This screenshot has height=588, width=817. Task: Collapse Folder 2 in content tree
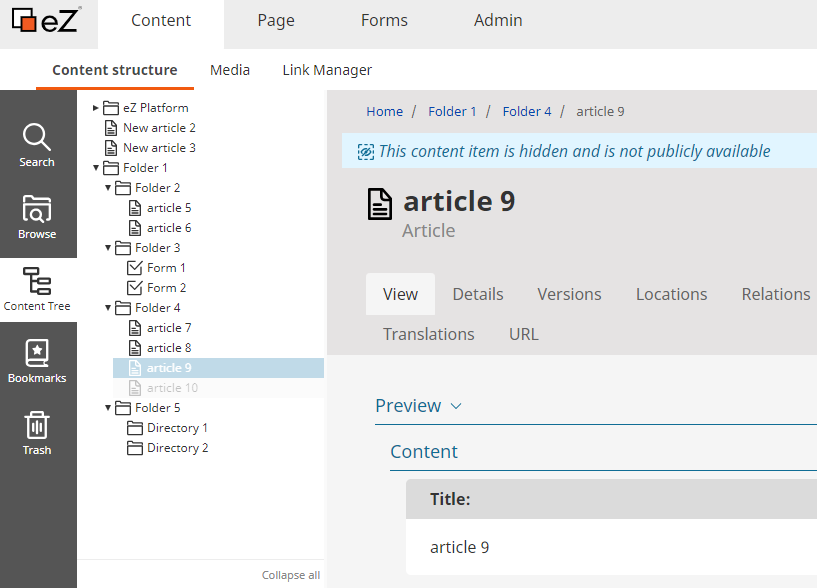[108, 188]
